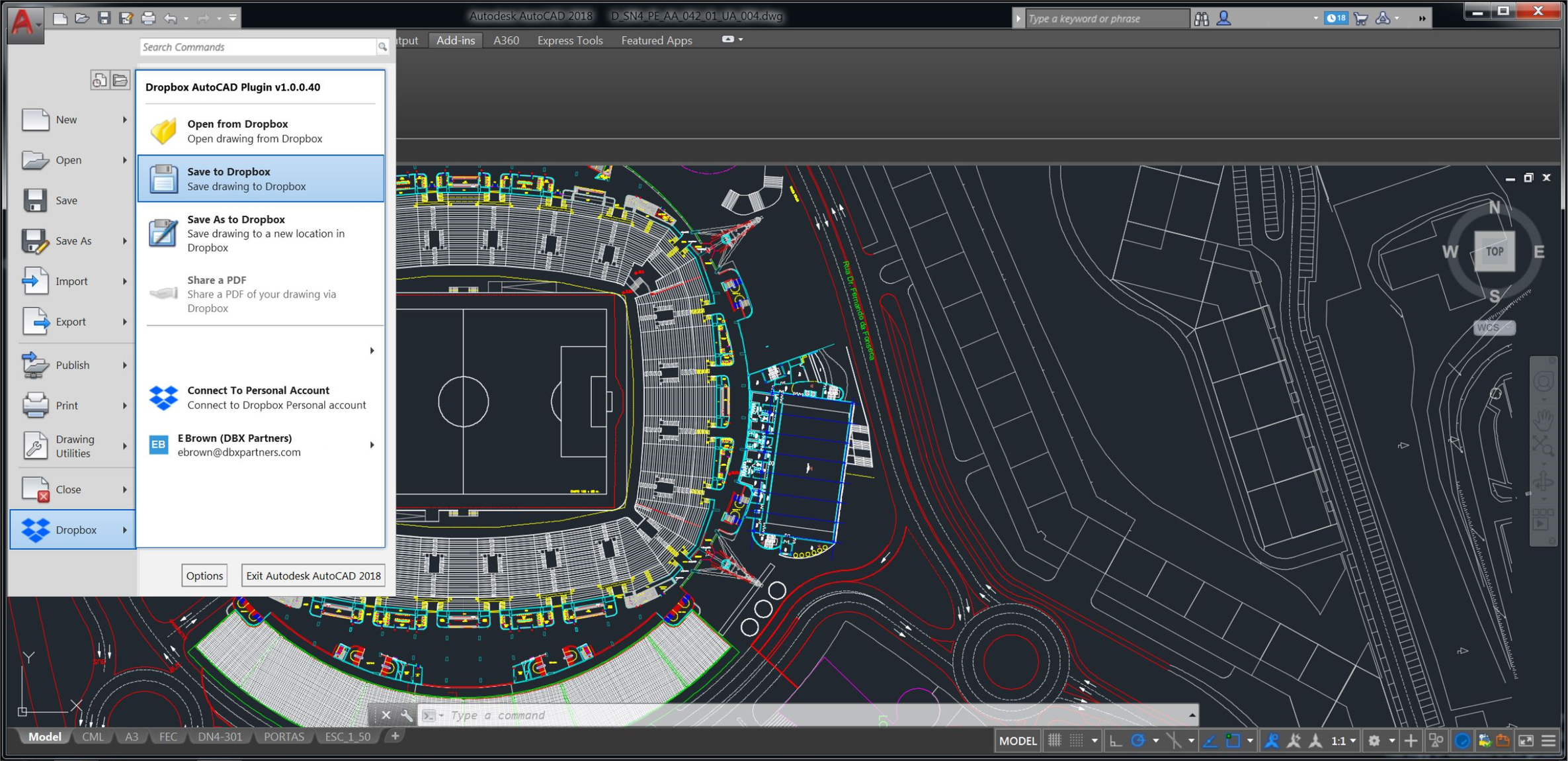Screen dimensions: 1568x761
Task: Open the annotation scale 1:1 dropdown
Action: [x=1344, y=740]
